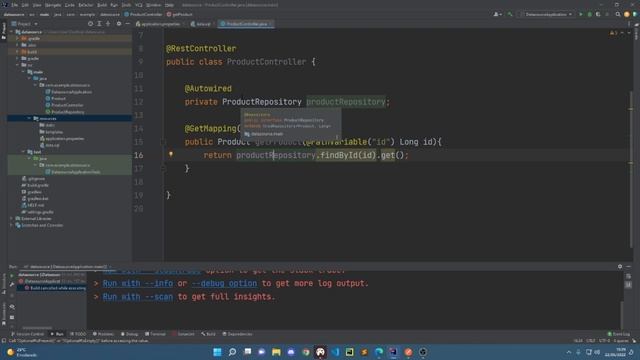Switch to ProductController.java editor tab
640x360 pixels.
246,24
